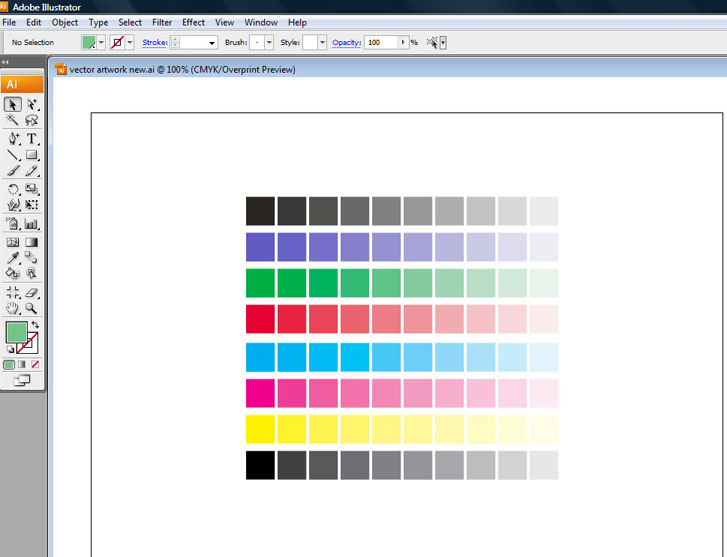Open fill color dropdown in control bar
The width and height of the screenshot is (727, 557).
[102, 43]
